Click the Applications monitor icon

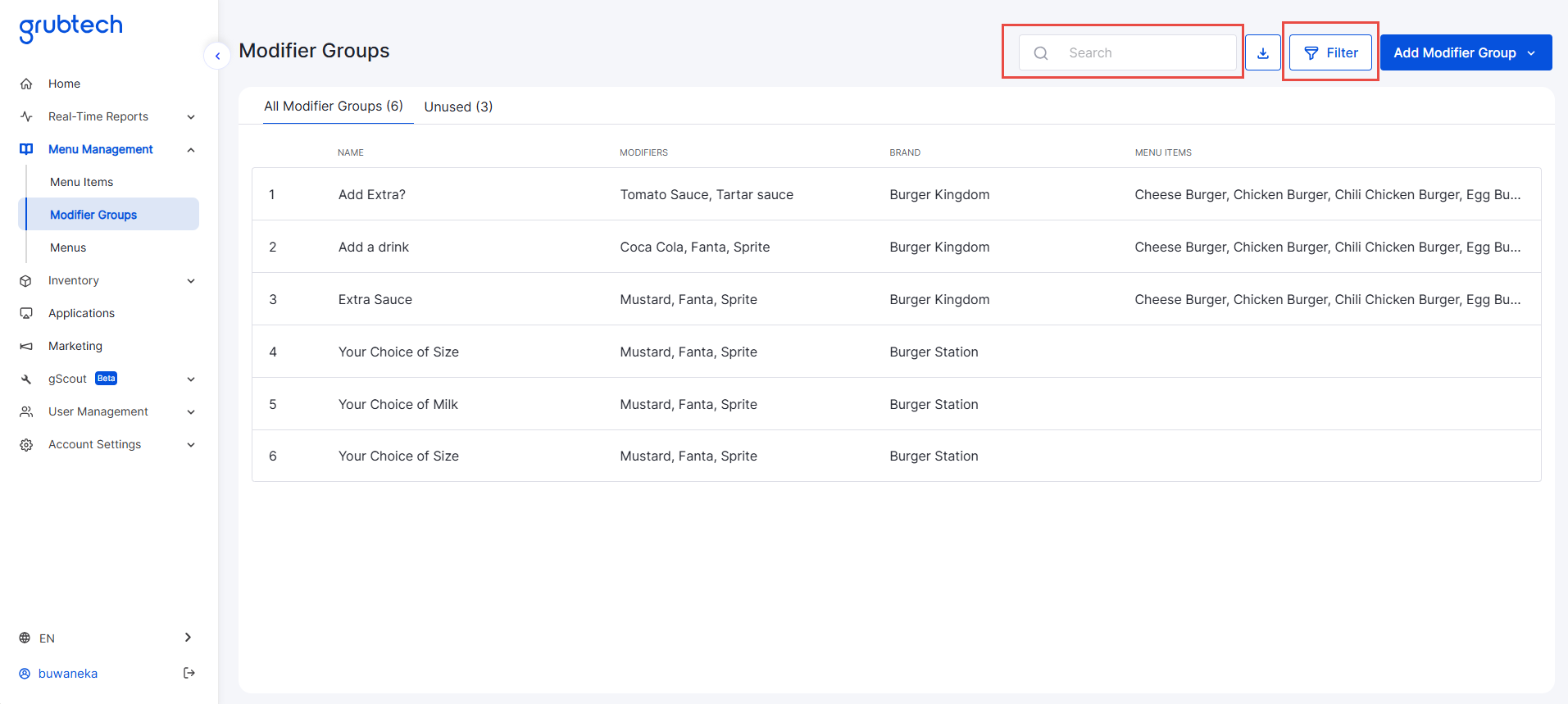tap(26, 313)
